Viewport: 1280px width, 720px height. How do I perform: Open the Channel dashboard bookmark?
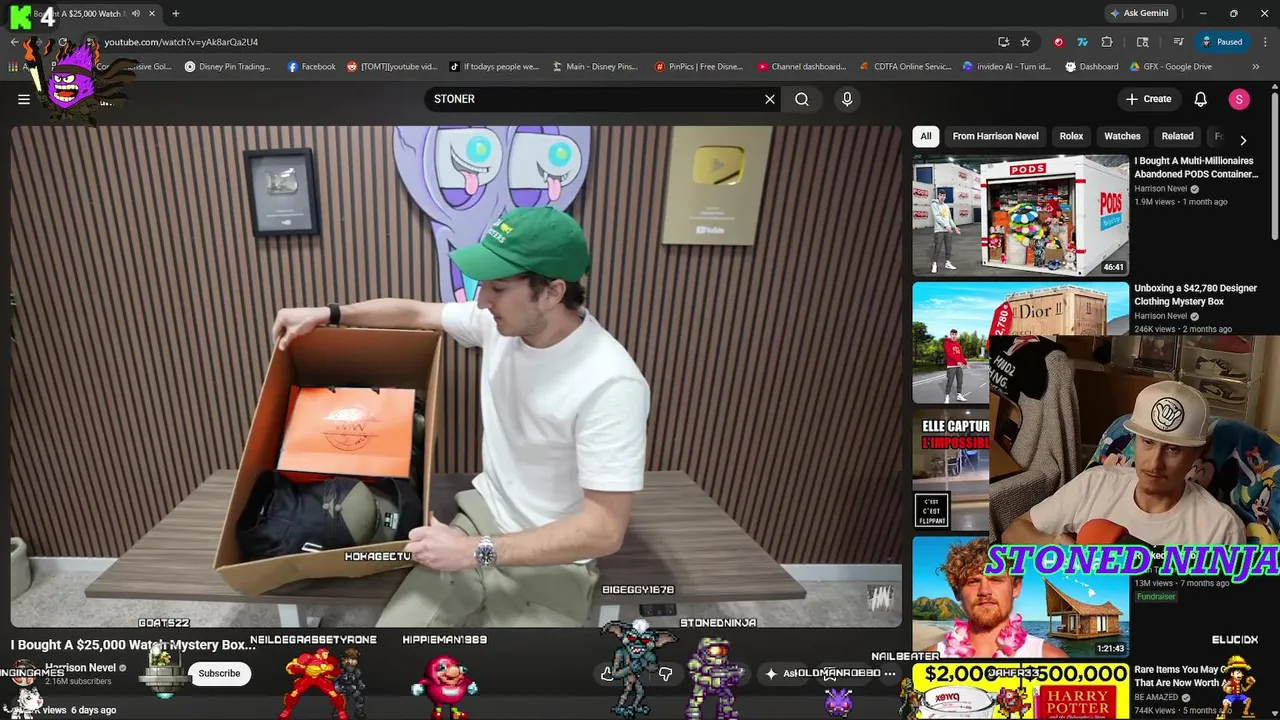coord(802,67)
